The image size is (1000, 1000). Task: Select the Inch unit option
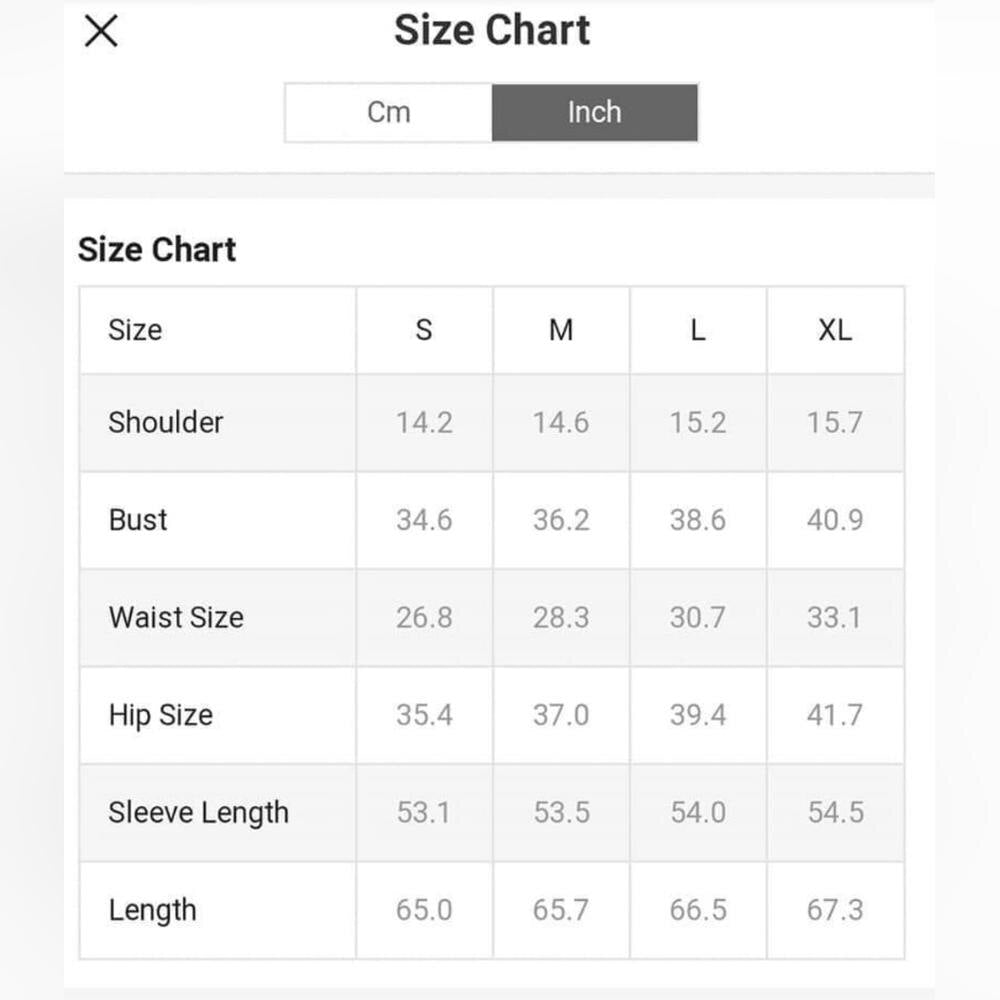click(594, 112)
